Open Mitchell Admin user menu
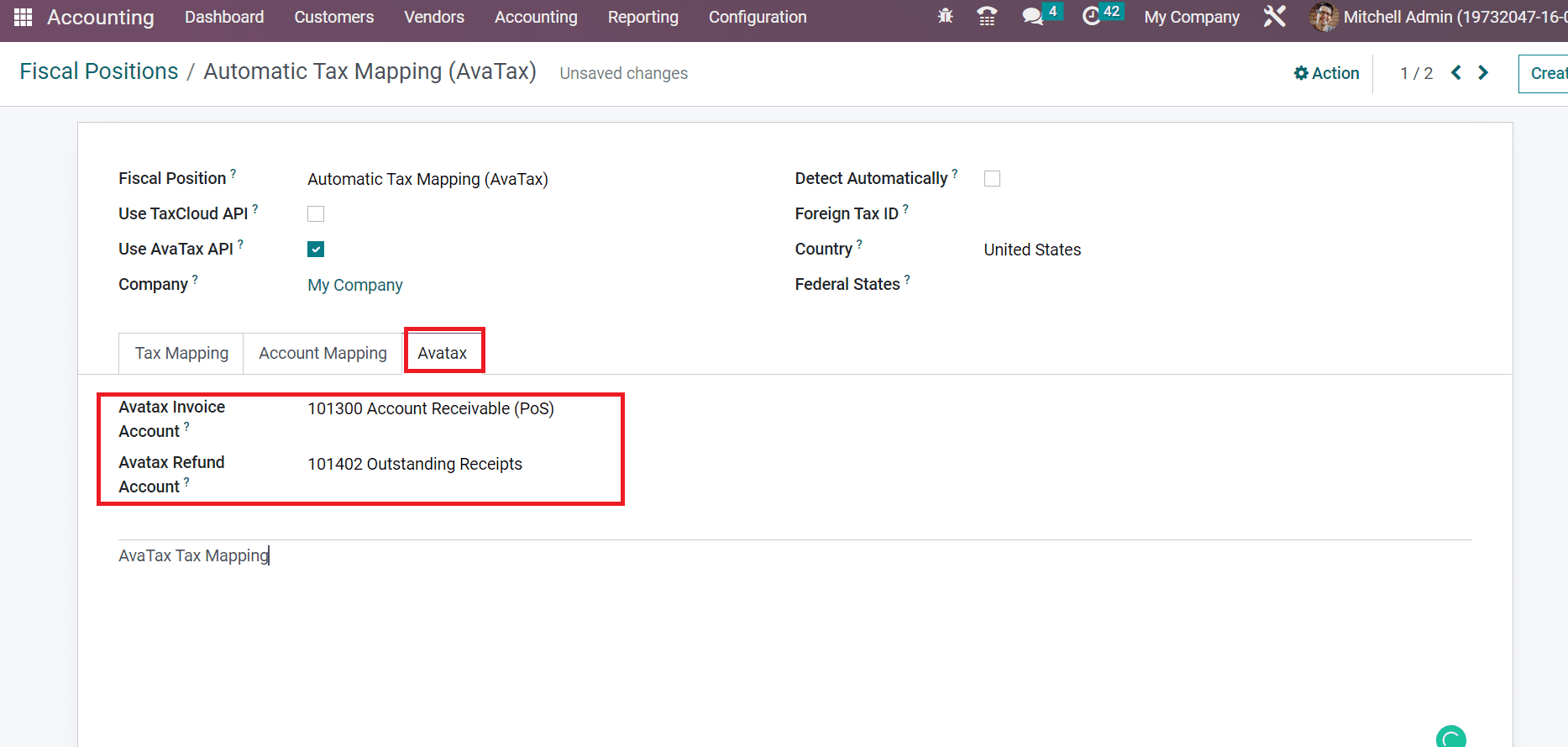The width and height of the screenshot is (1568, 747). coord(1438,17)
